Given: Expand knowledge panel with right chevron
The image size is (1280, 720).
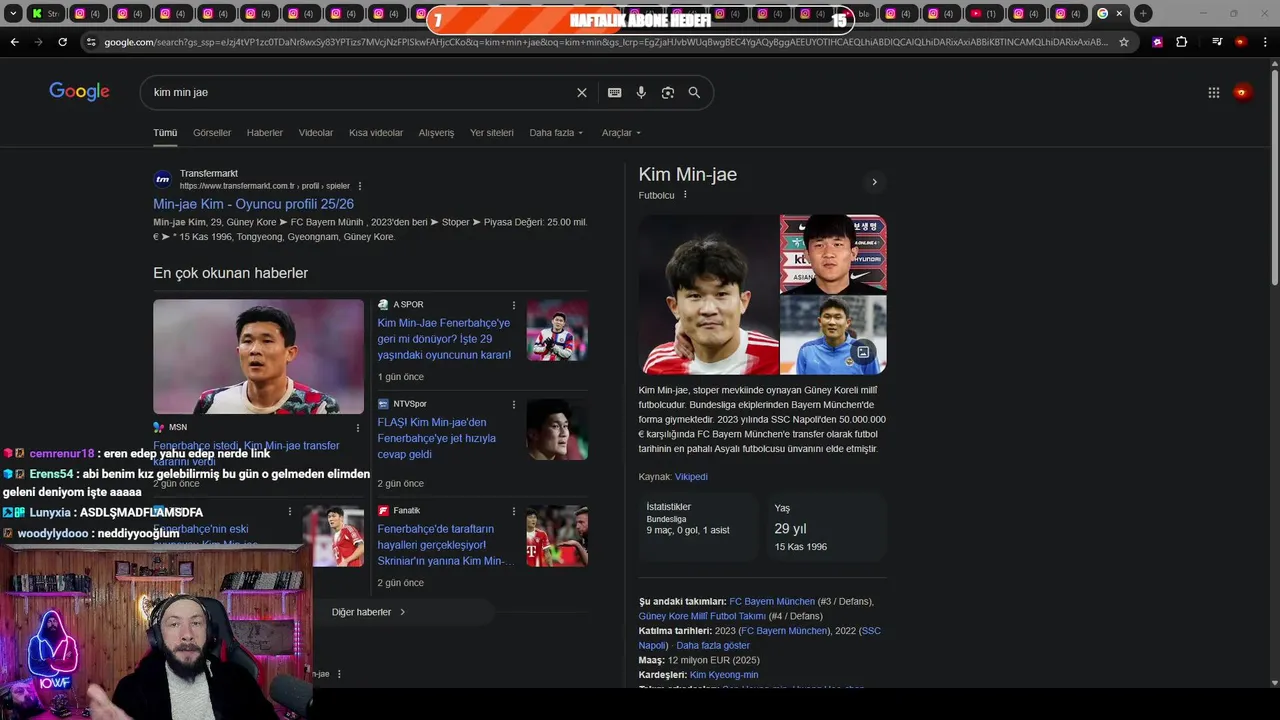Looking at the screenshot, I should tap(874, 182).
